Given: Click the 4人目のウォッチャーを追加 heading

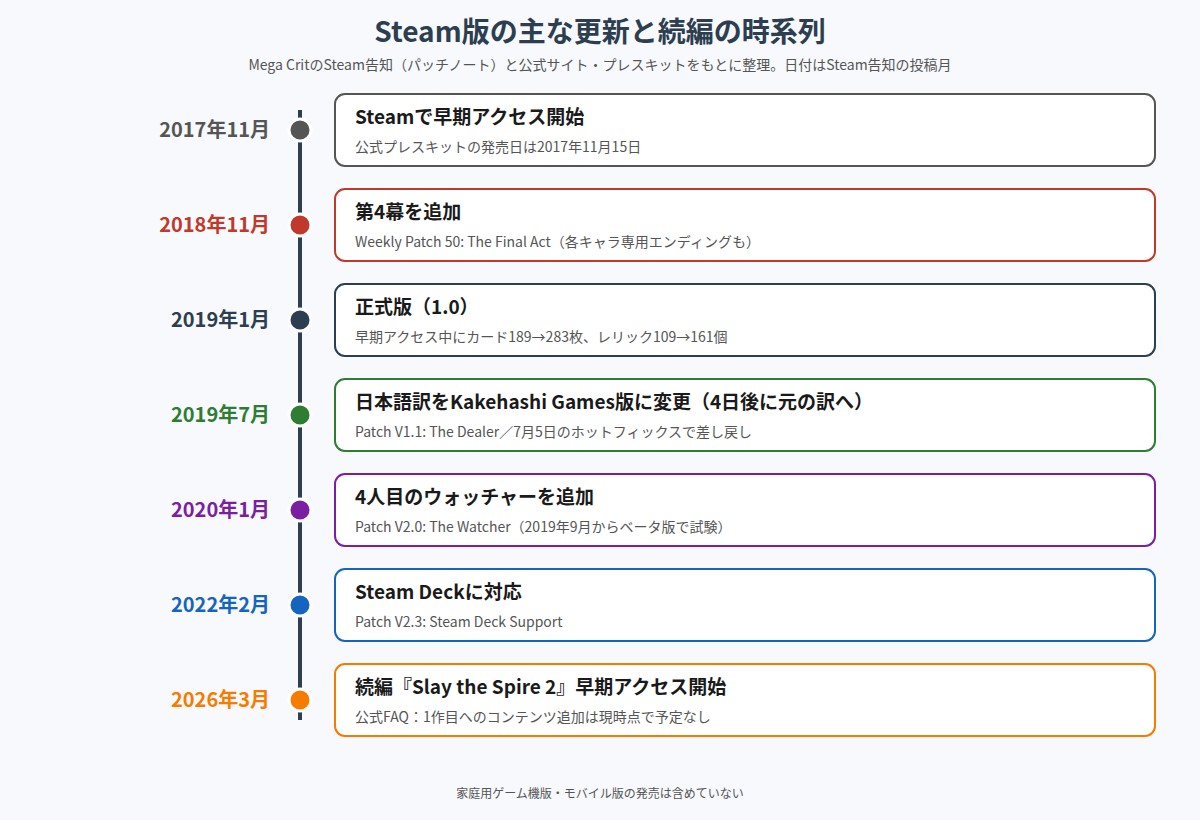Looking at the screenshot, I should pos(474,497).
